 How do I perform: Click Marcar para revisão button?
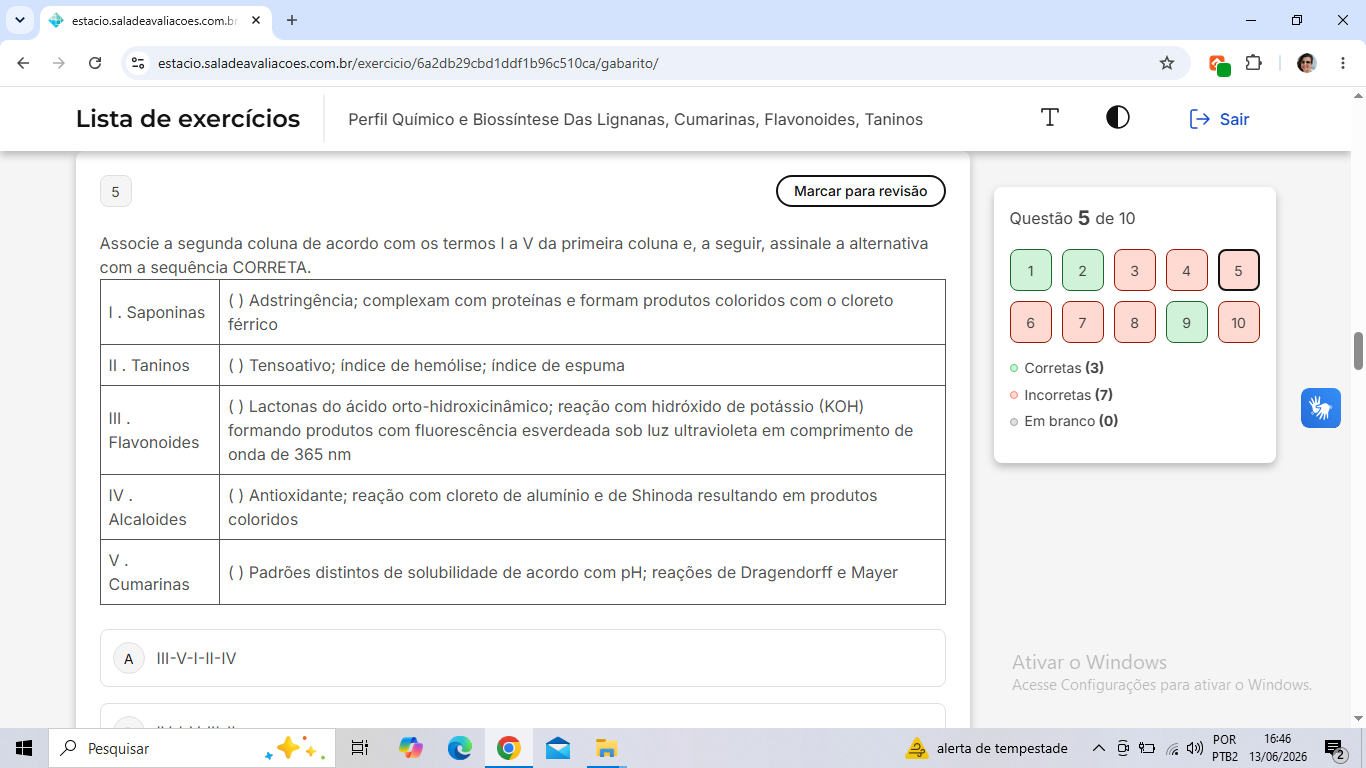tap(860, 191)
